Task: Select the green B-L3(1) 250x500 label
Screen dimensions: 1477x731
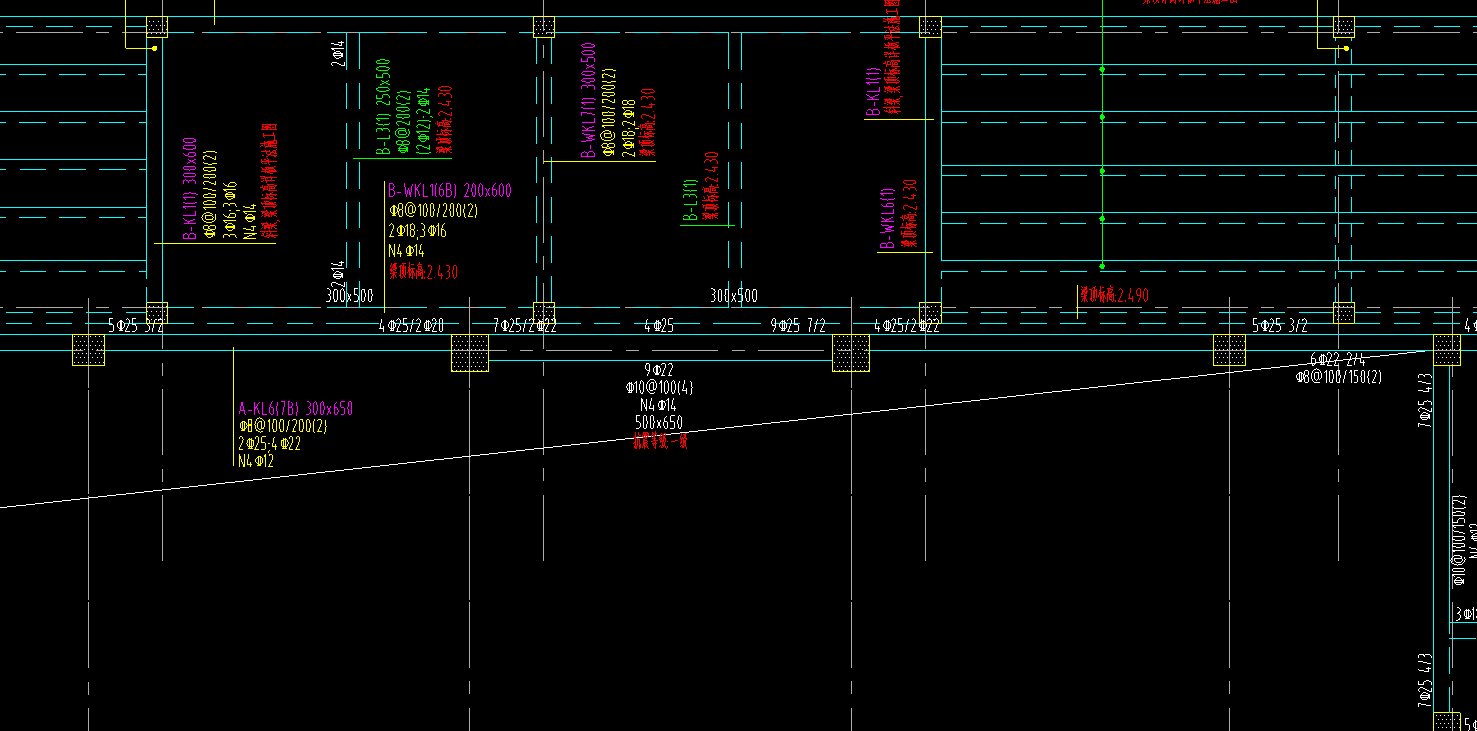Action: [383, 107]
